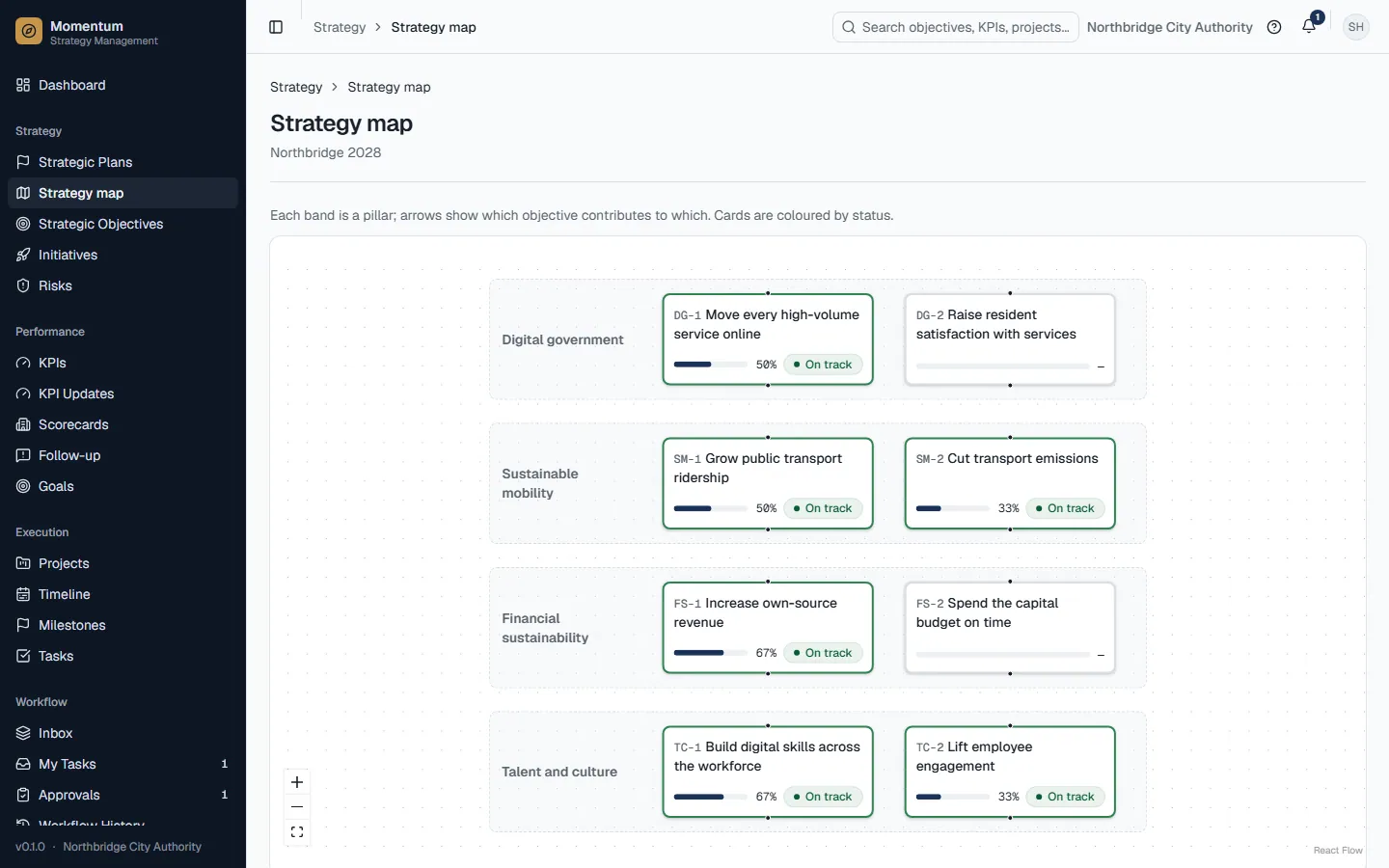The width and height of the screenshot is (1389, 868).
Task: Navigate to Risks
Action: click(x=123, y=285)
